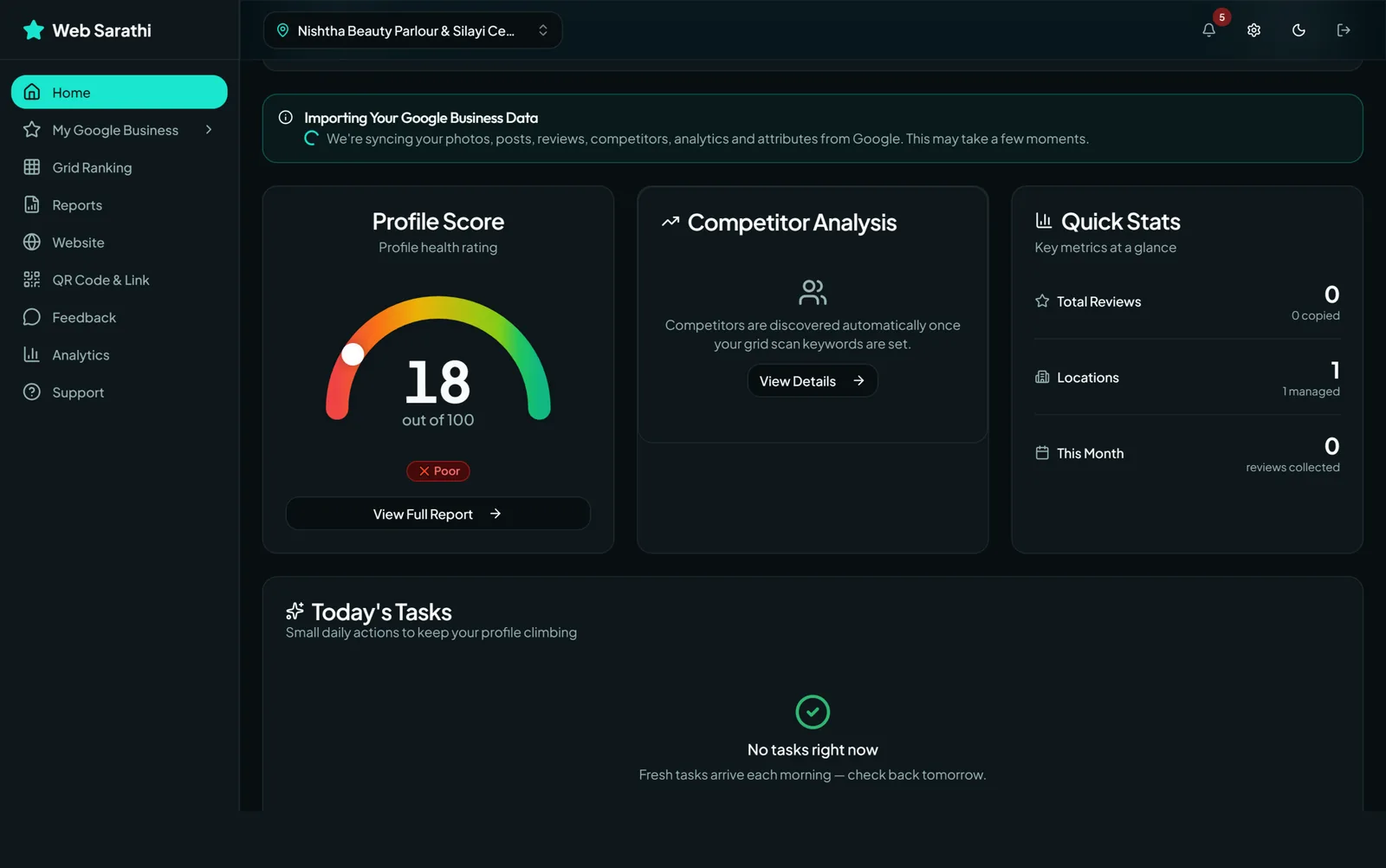Click View Full Report button
The width and height of the screenshot is (1386, 868).
click(x=438, y=514)
